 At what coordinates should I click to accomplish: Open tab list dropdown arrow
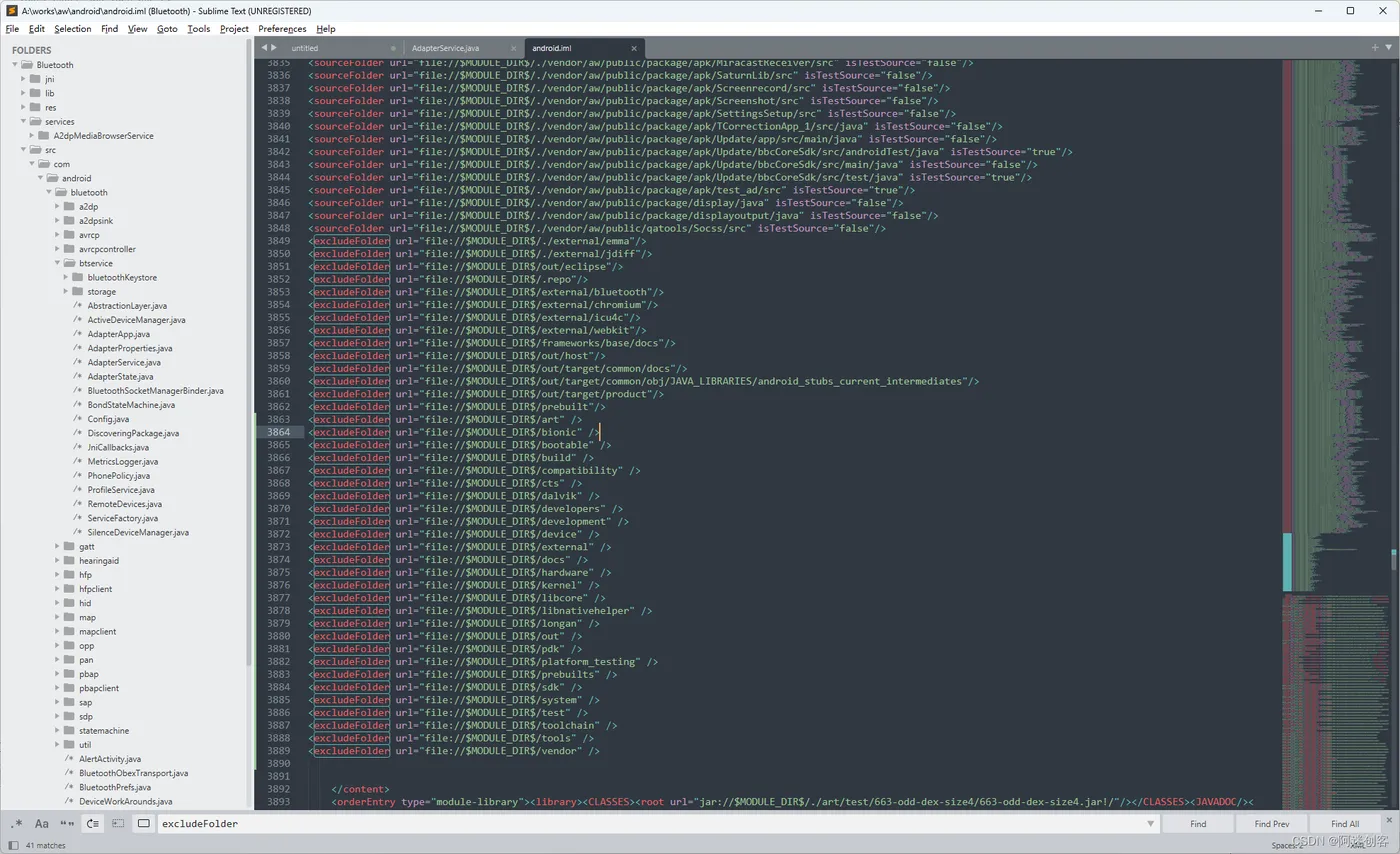1389,47
